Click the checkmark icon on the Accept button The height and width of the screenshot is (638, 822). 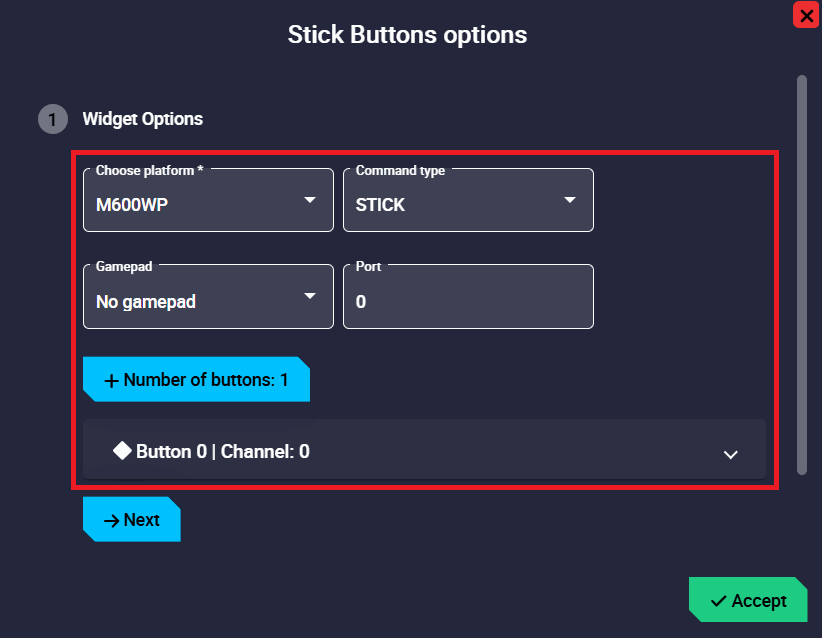(x=718, y=601)
